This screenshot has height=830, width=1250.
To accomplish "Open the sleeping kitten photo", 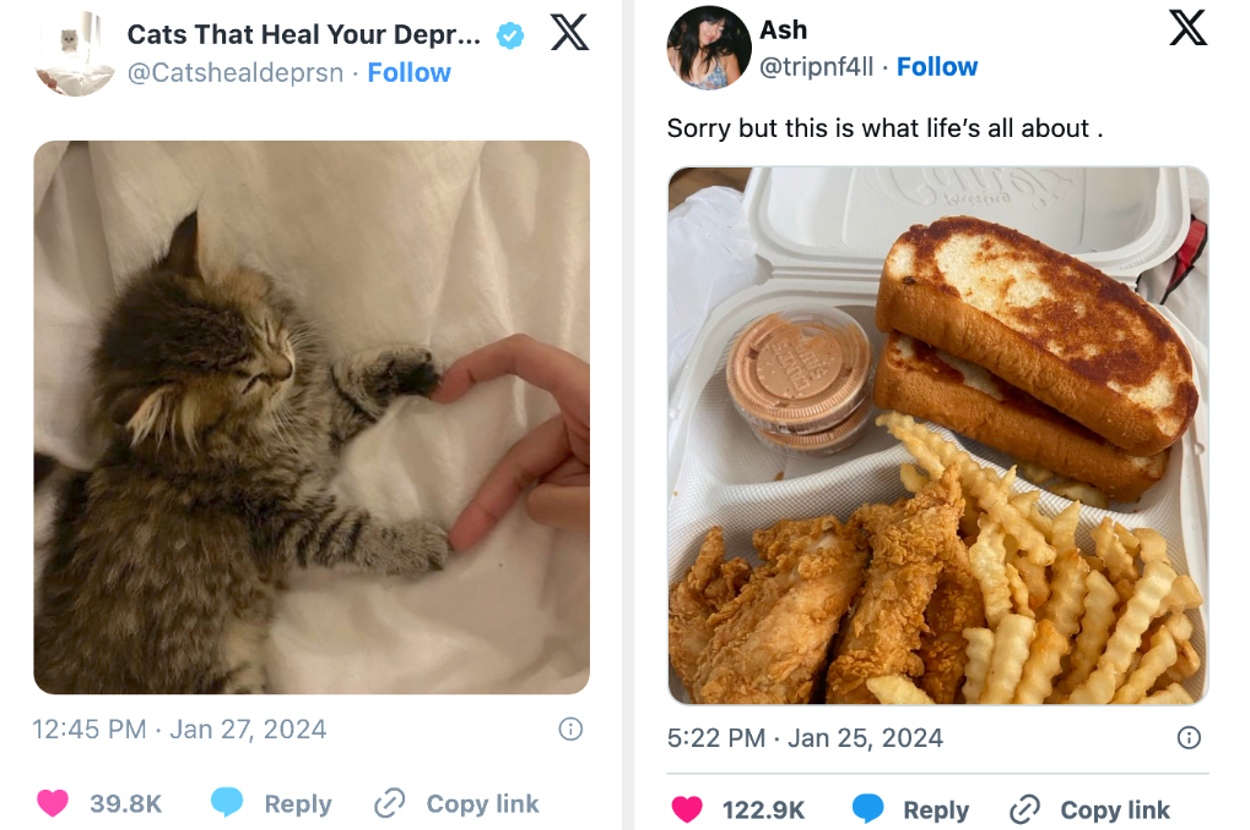I will (311, 417).
